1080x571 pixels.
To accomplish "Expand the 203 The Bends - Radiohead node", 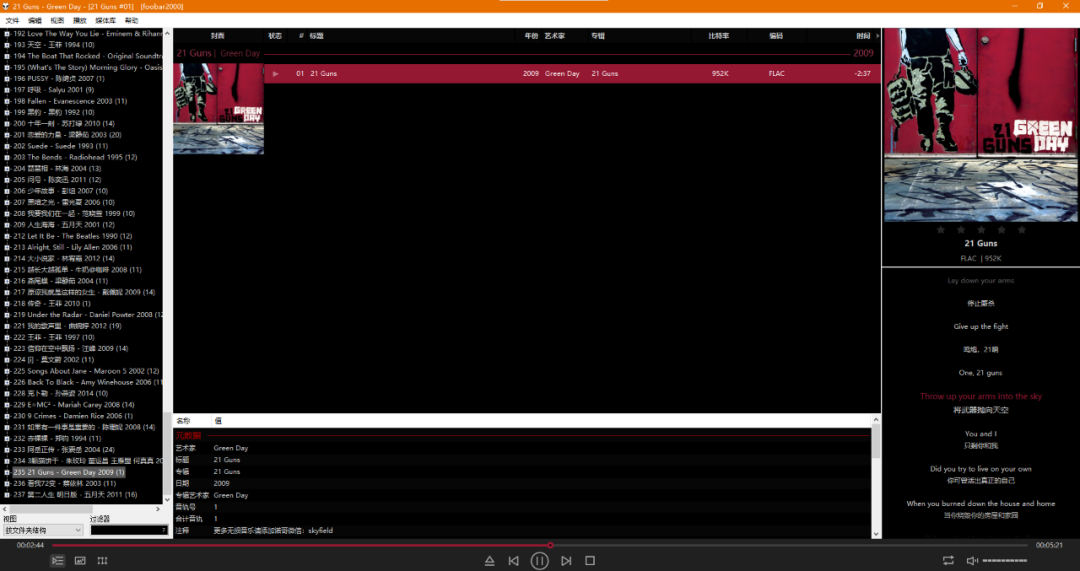I will [x=7, y=158].
